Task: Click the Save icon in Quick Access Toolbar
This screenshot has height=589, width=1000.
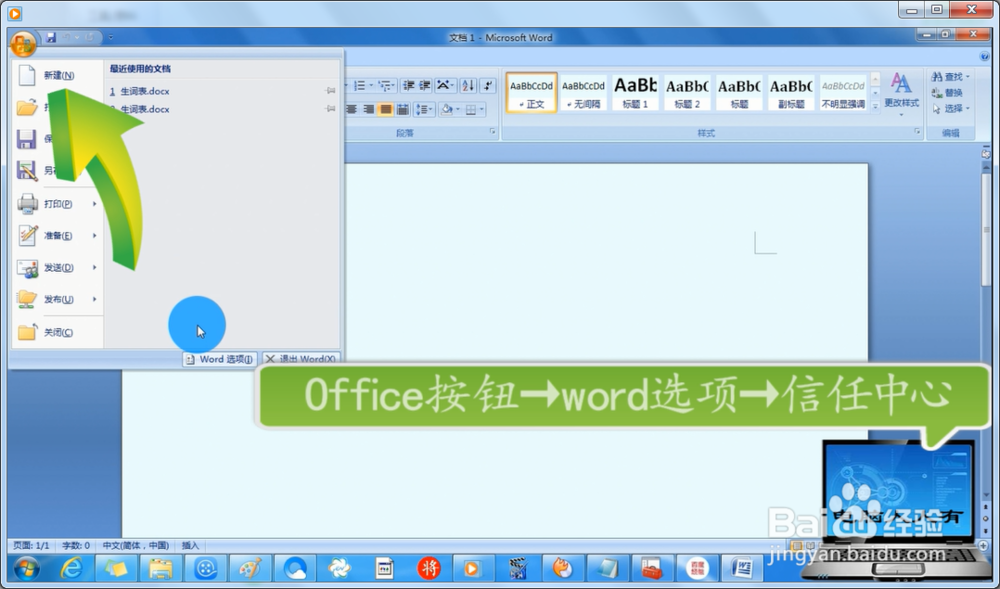Action: tap(51, 38)
